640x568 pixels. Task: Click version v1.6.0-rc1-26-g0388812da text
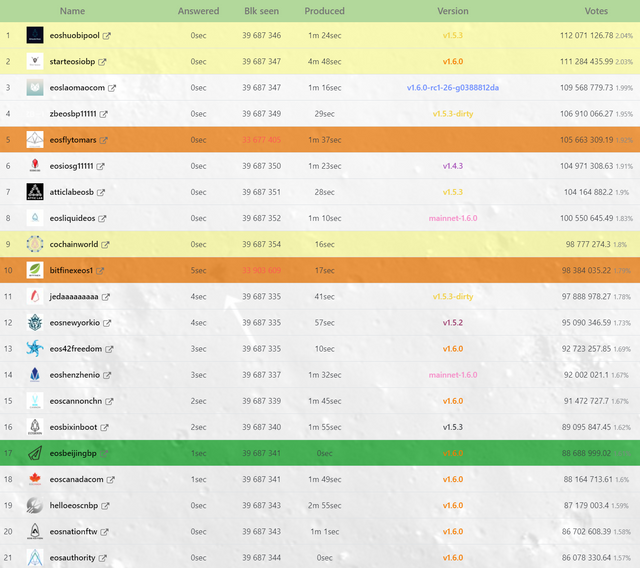(x=453, y=88)
